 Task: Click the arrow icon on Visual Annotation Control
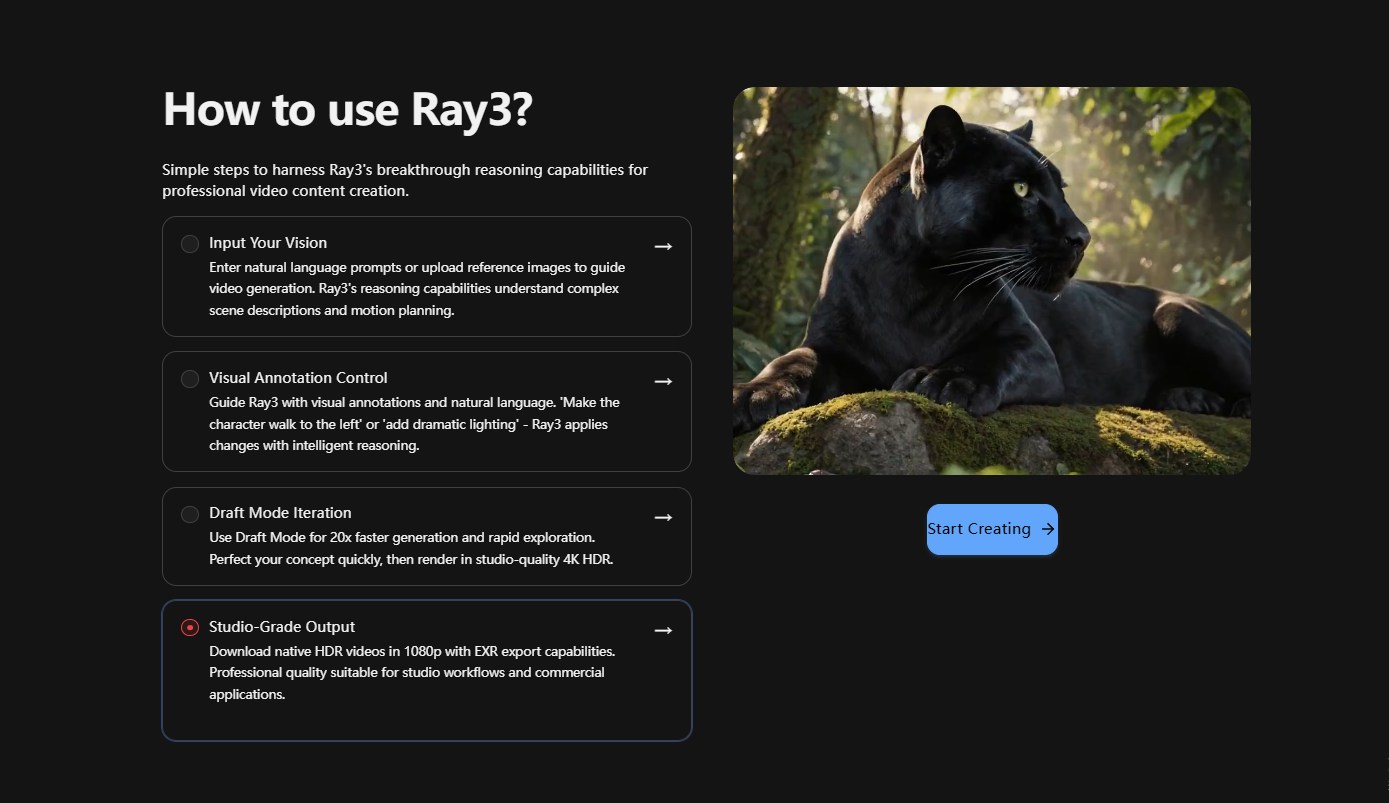tap(663, 381)
